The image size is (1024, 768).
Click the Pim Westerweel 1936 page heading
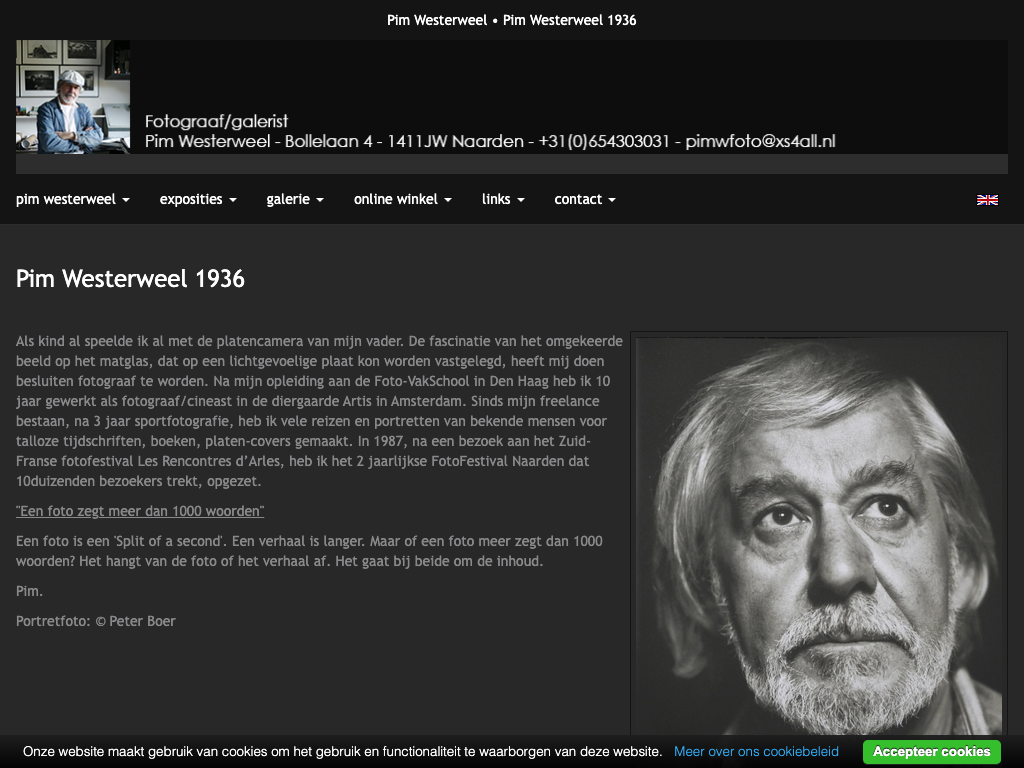130,279
